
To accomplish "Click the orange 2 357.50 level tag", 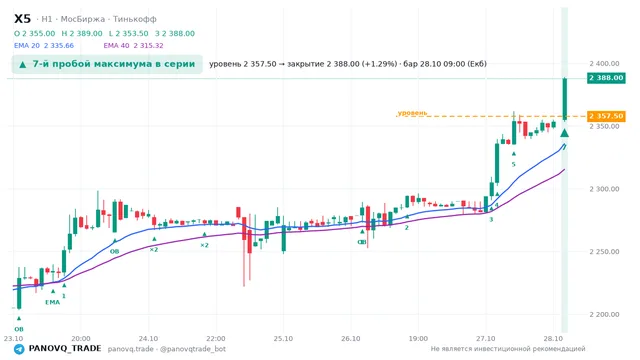I will [x=606, y=116].
